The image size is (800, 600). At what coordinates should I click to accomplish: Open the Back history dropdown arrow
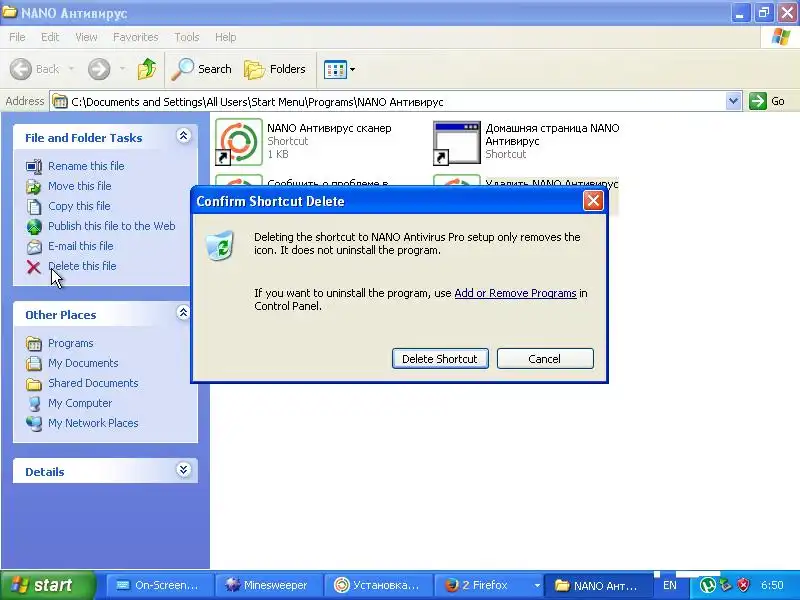click(x=71, y=69)
